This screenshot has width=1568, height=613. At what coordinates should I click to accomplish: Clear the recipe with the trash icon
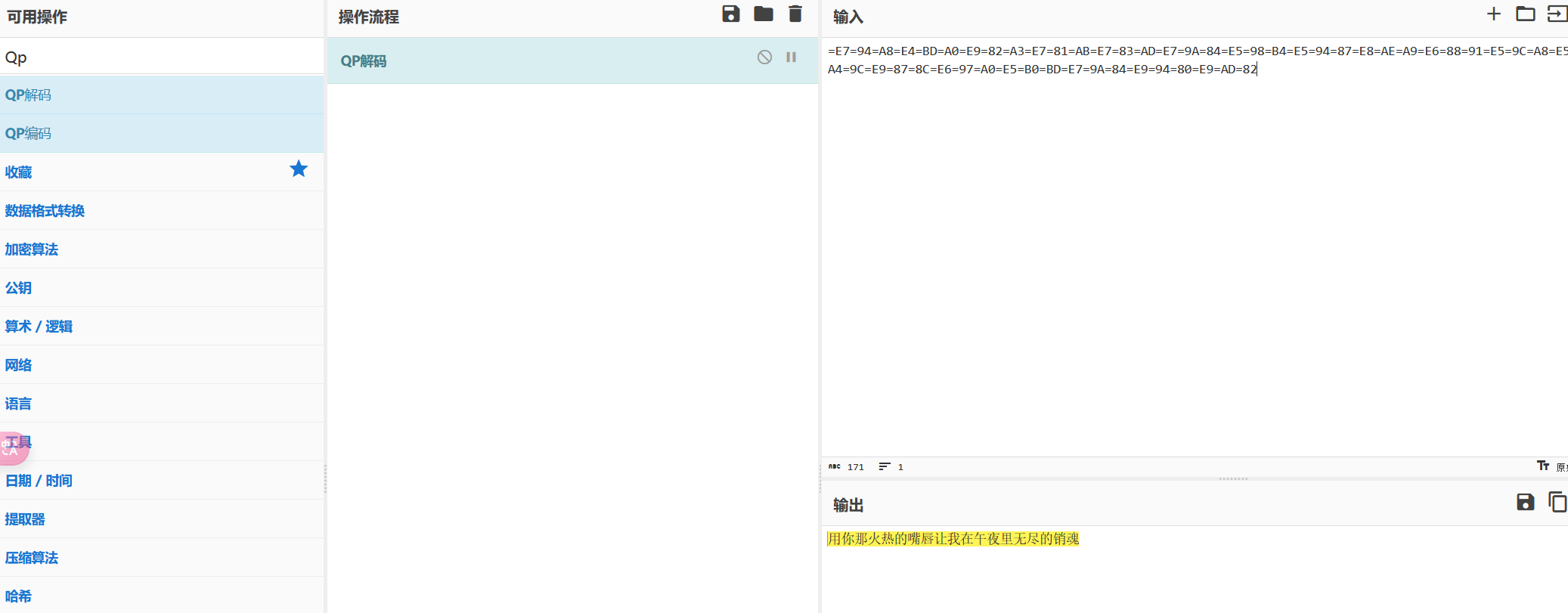795,14
